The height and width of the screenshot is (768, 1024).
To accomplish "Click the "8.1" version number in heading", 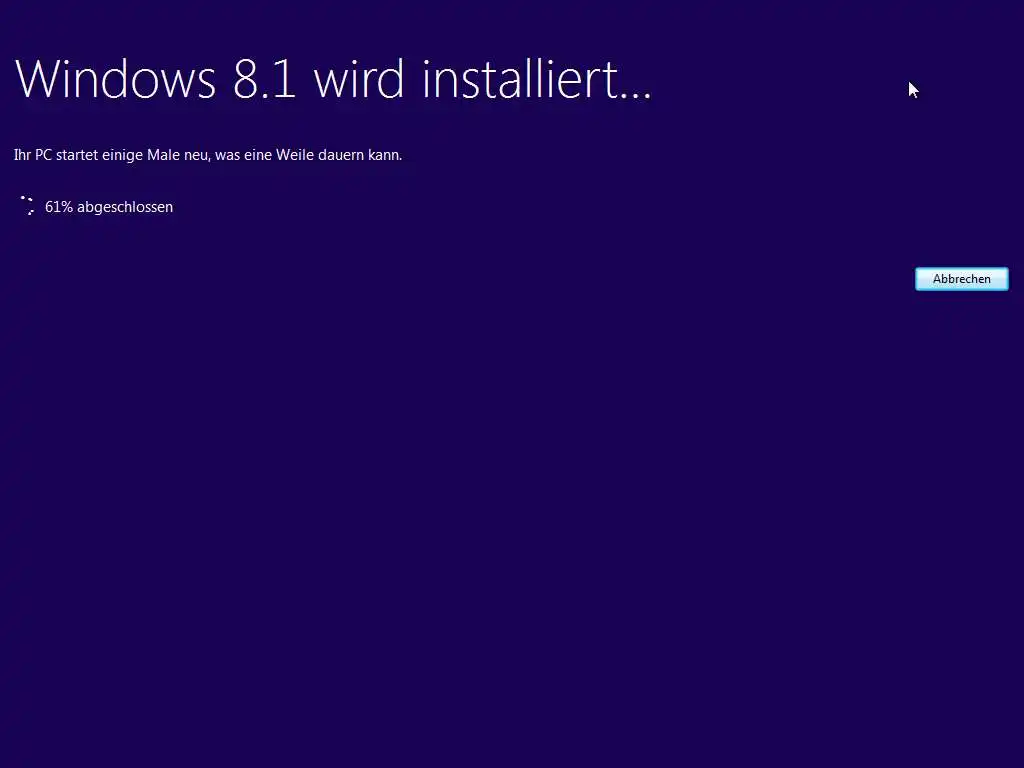I will tap(264, 79).
